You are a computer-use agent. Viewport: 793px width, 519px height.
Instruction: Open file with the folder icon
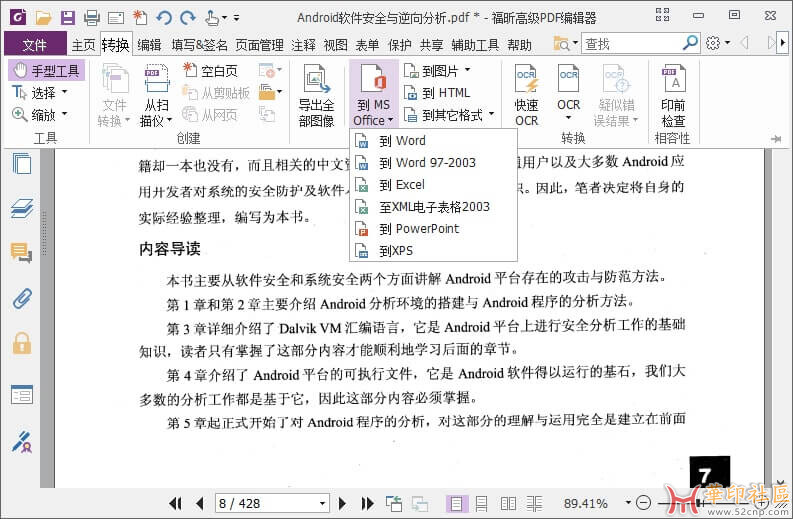tap(43, 18)
